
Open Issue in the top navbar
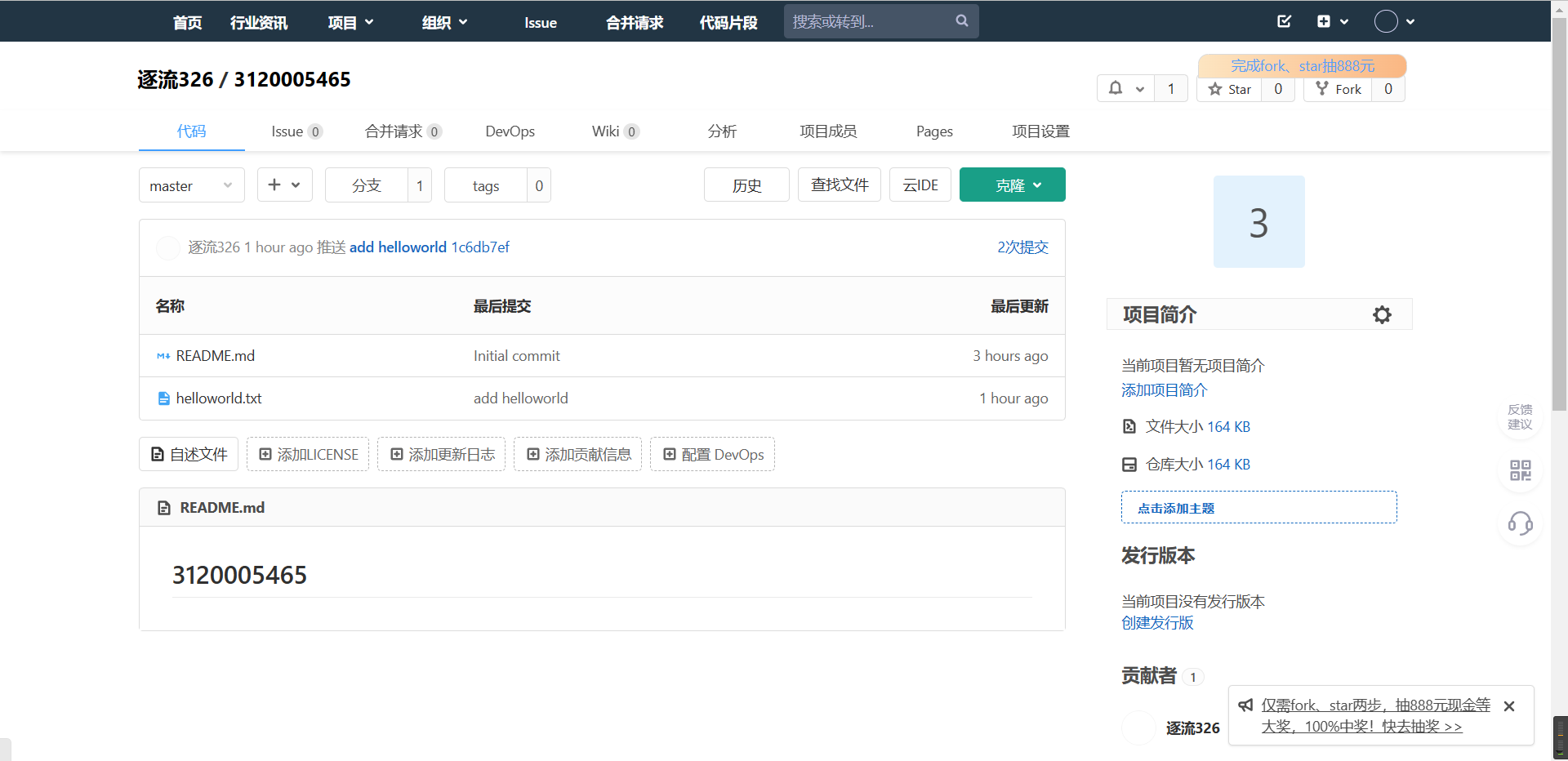541,22
